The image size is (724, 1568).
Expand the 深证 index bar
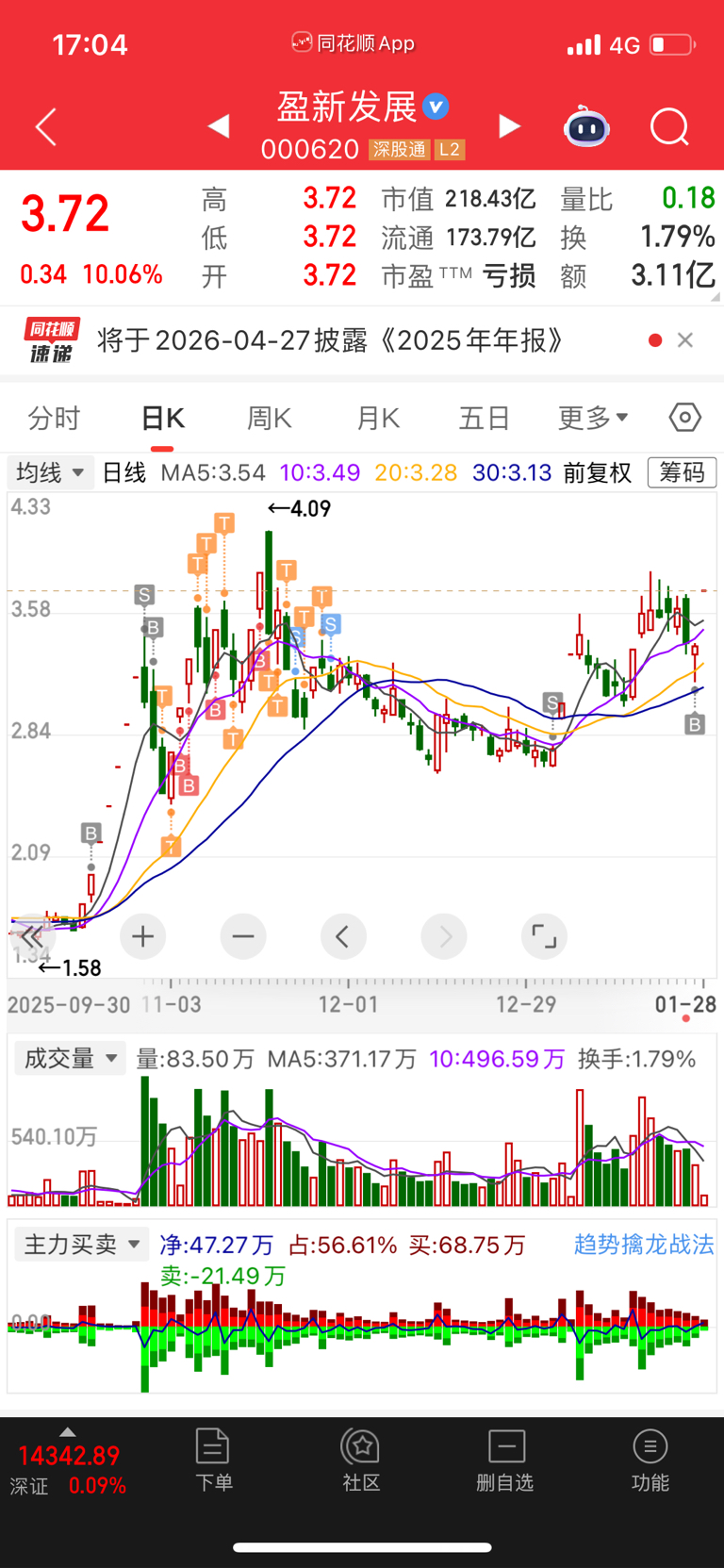coord(68,1465)
